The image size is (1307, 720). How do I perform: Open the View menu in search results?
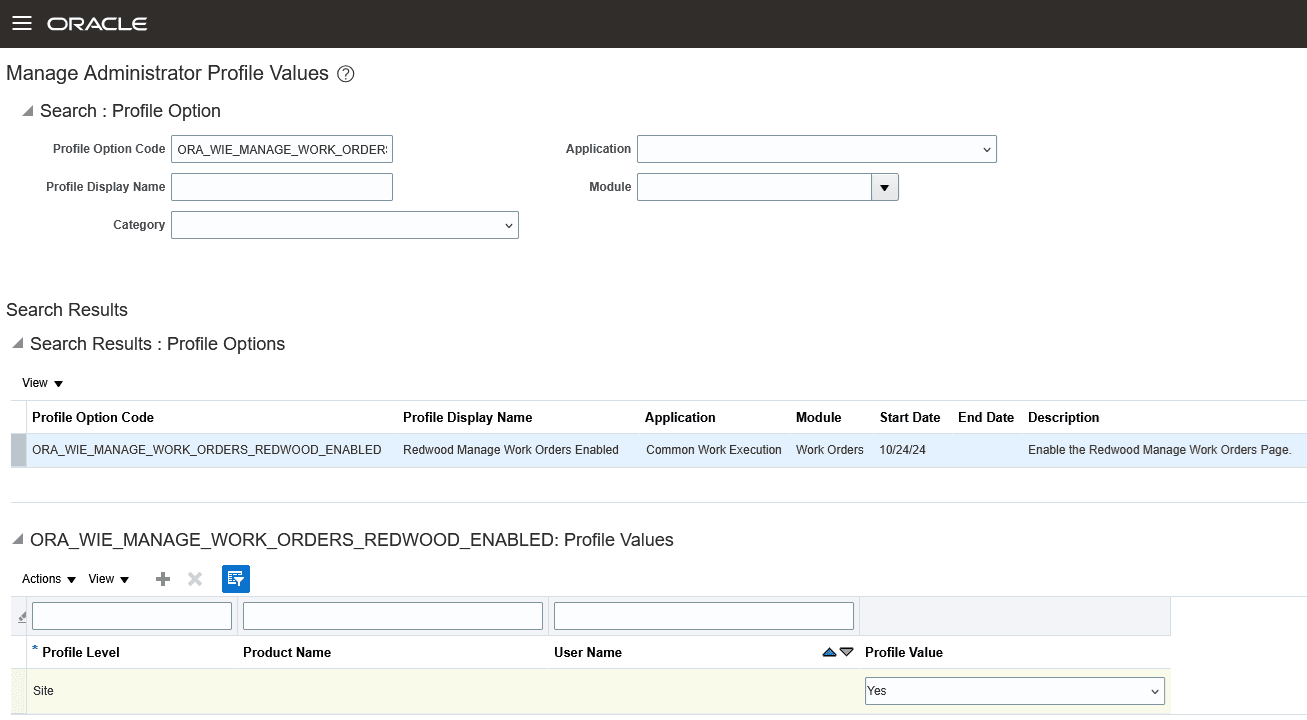click(42, 383)
